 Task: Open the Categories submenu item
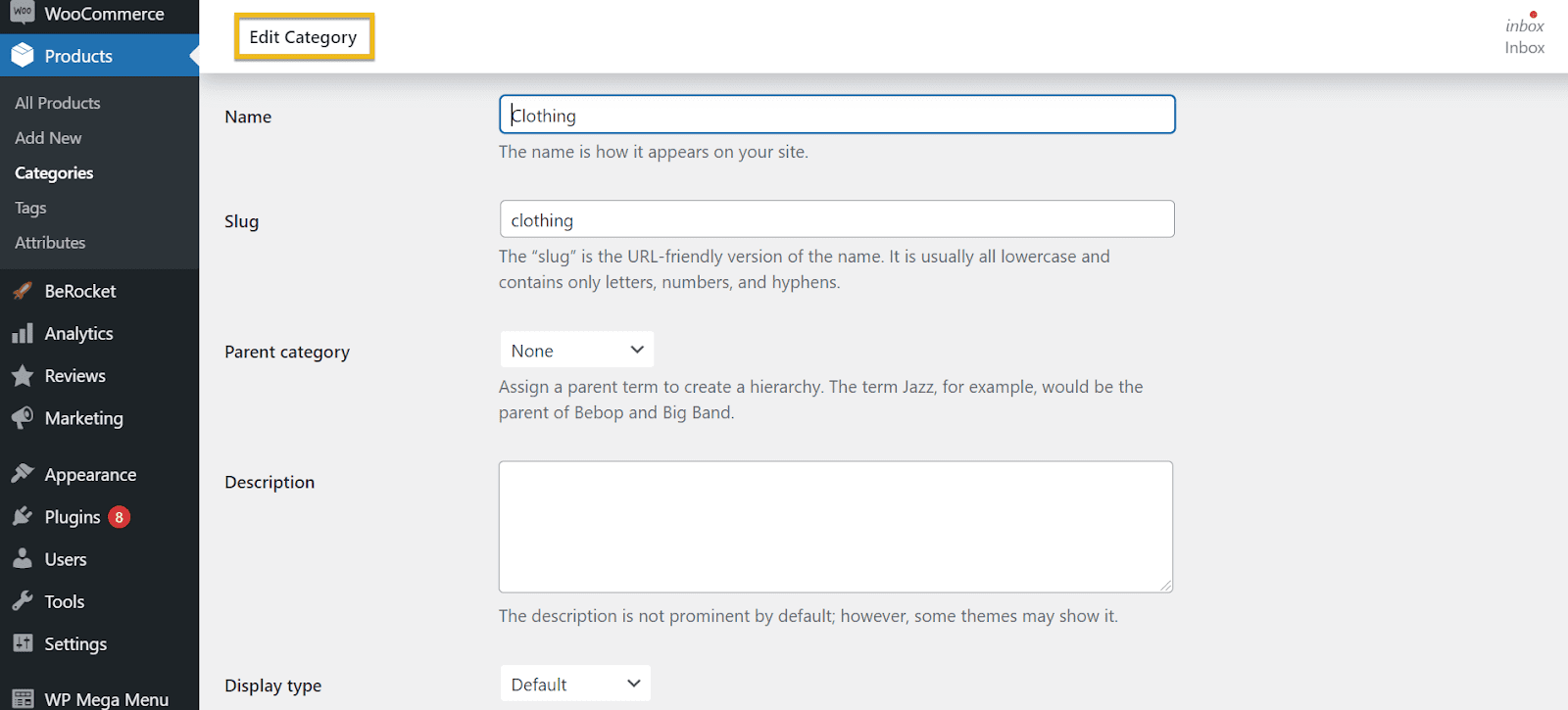point(54,173)
